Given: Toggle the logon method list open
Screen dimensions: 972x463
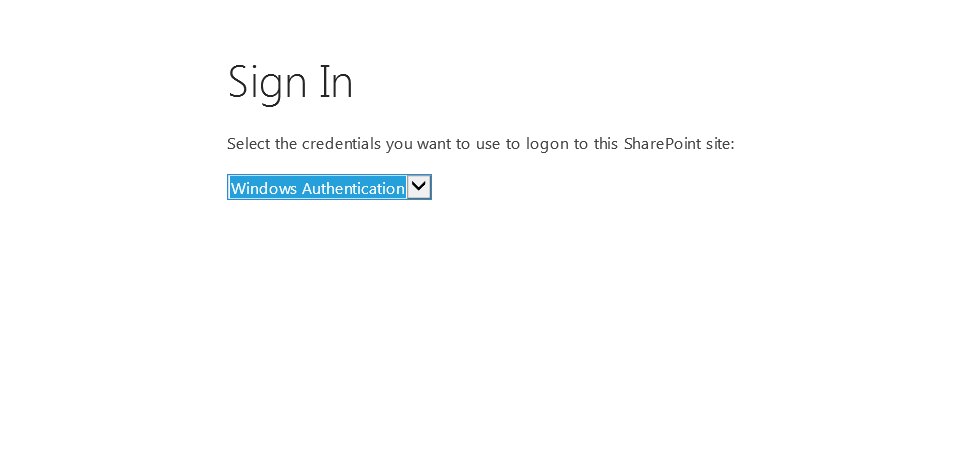Looking at the screenshot, I should 329,187.
